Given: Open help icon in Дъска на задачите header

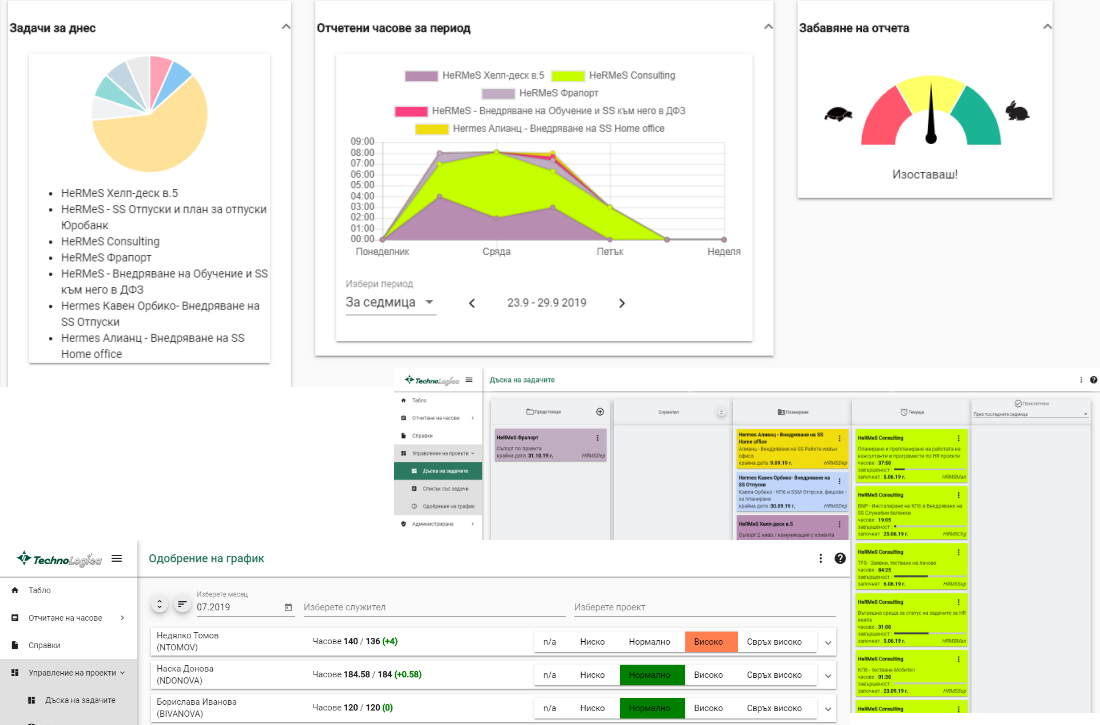Looking at the screenshot, I should pyautogui.click(x=1093, y=380).
